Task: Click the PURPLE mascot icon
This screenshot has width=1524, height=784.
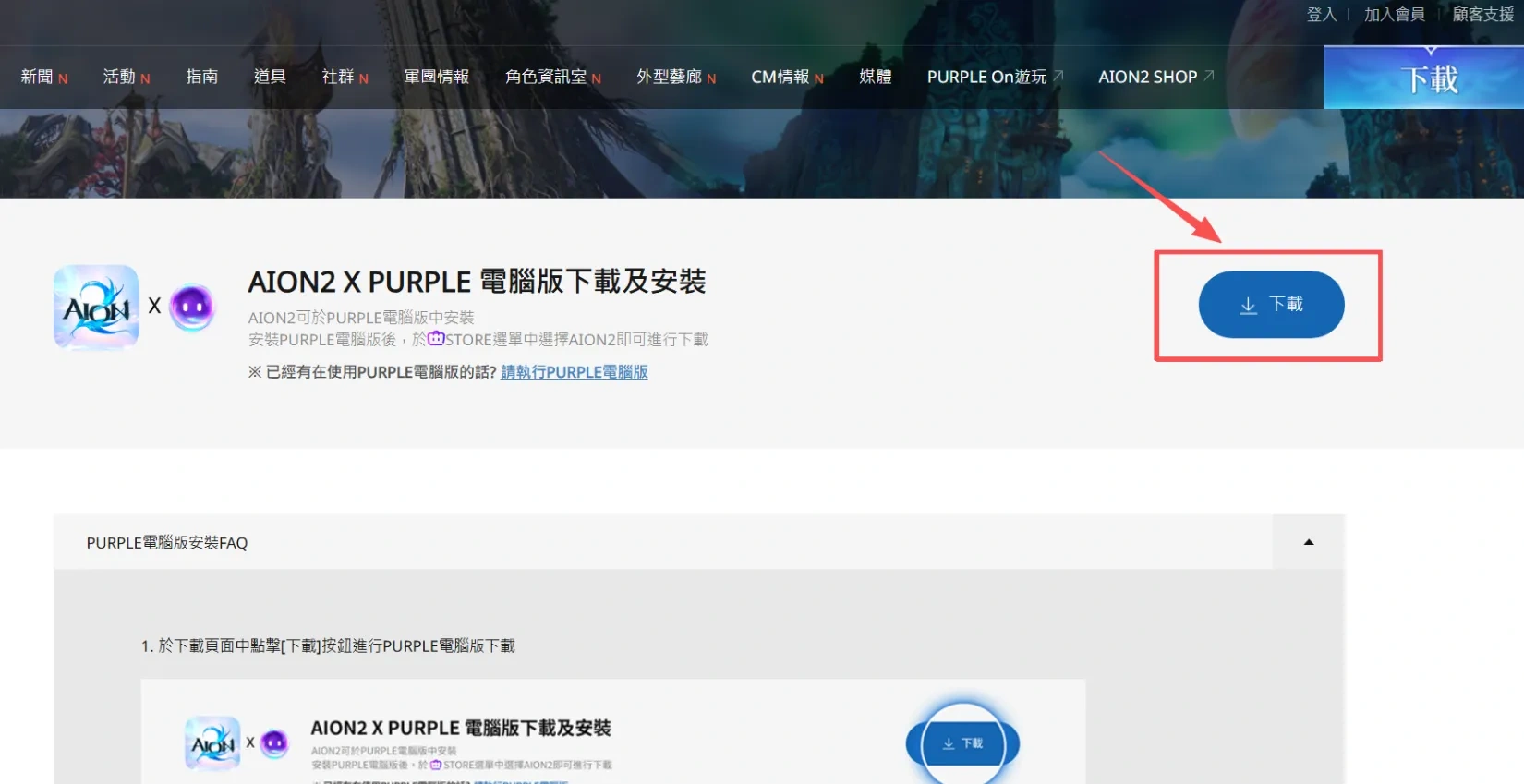Action: pyautogui.click(x=192, y=307)
